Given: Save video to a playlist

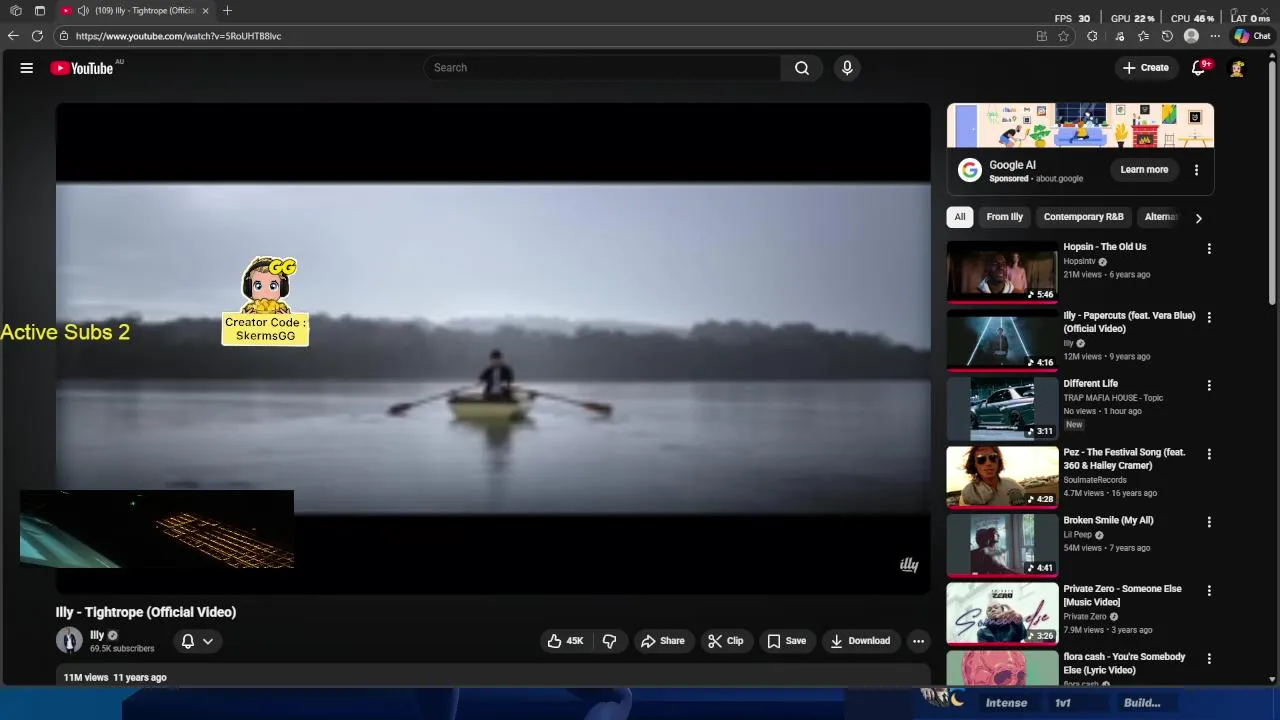Looking at the screenshot, I should 786,641.
